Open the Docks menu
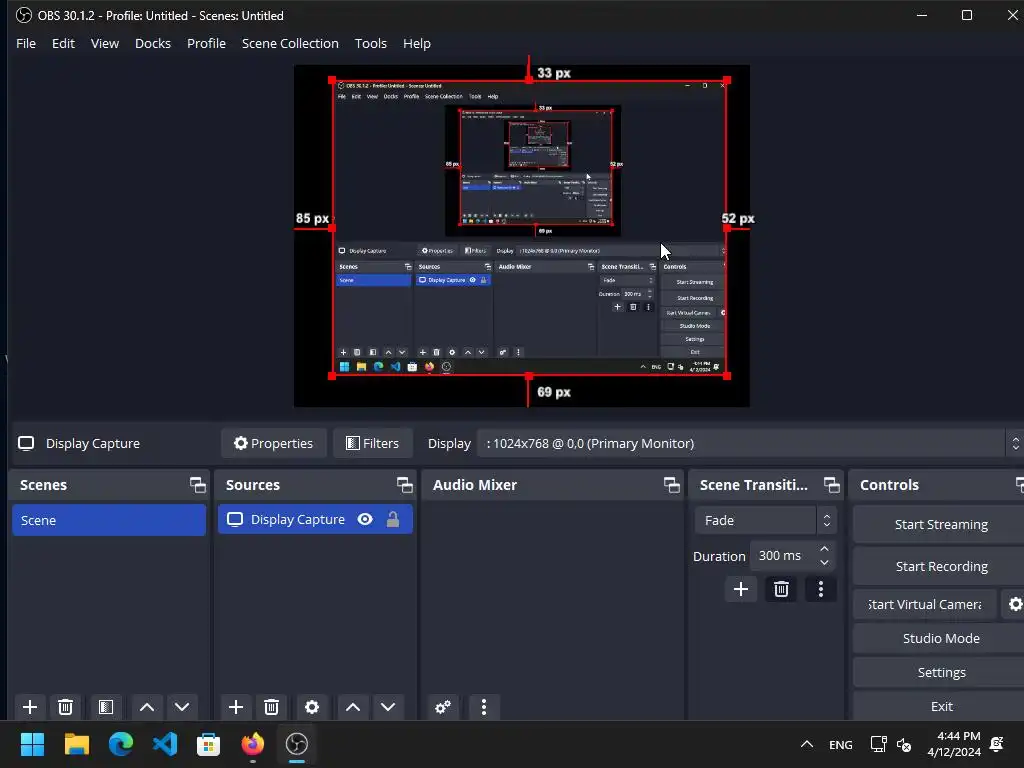1024x768 pixels. [x=153, y=43]
